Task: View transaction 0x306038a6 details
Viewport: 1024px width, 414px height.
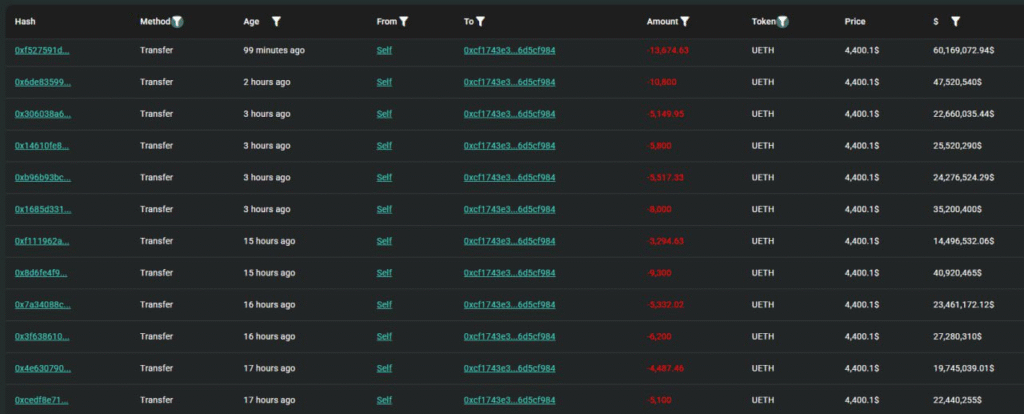Action: tap(42, 114)
